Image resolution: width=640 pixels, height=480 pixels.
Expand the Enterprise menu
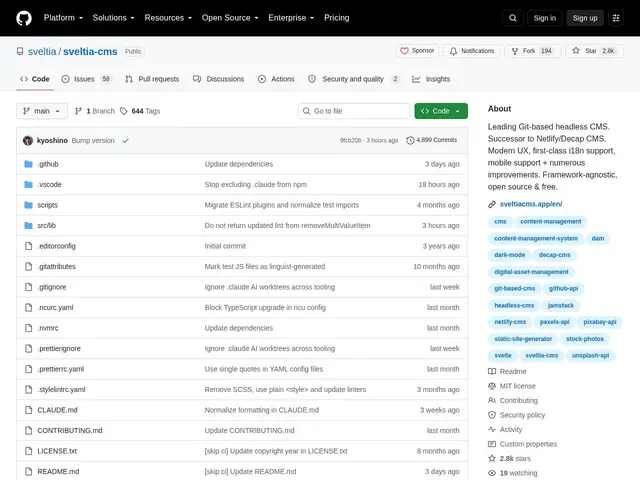click(x=291, y=18)
